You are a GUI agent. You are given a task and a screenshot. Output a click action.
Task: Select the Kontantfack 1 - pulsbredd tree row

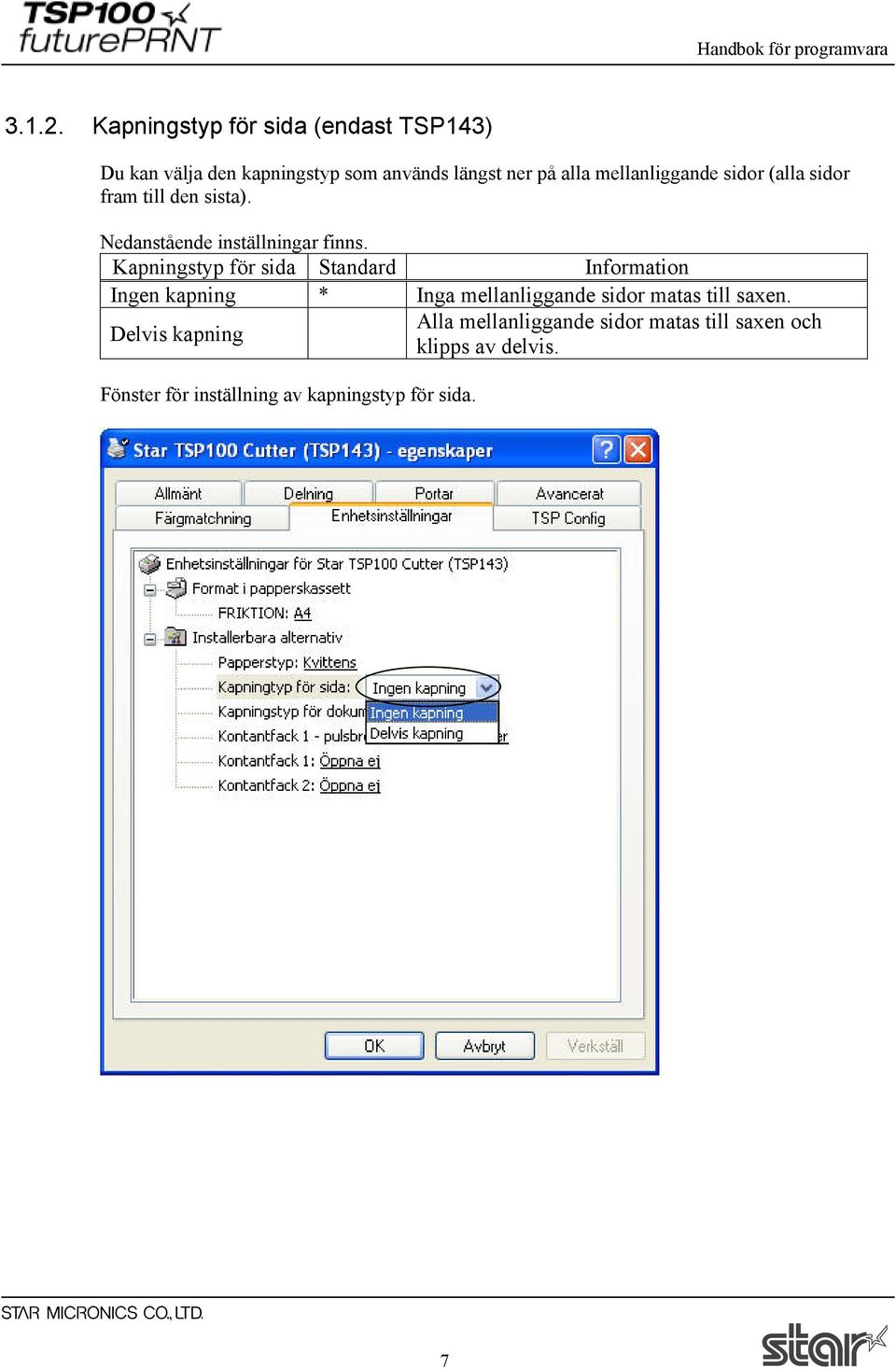point(291,736)
